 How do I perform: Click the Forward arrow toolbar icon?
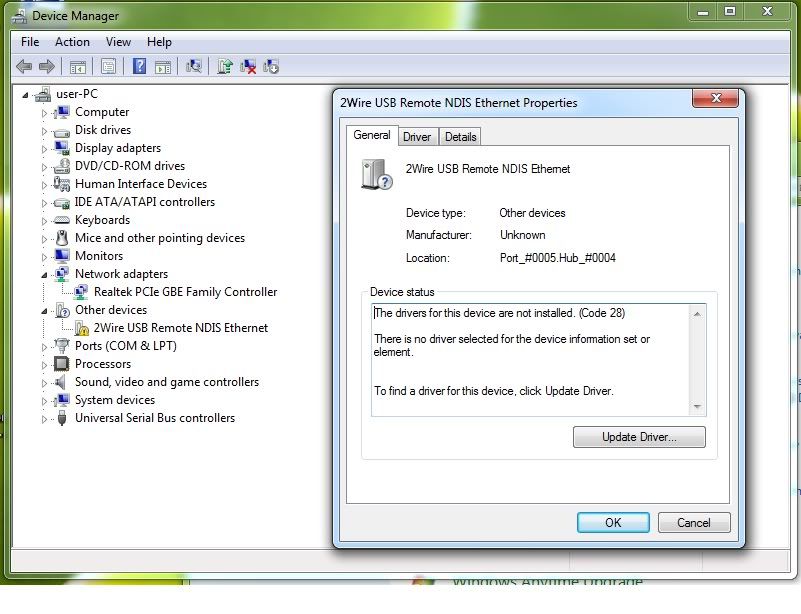(46, 66)
